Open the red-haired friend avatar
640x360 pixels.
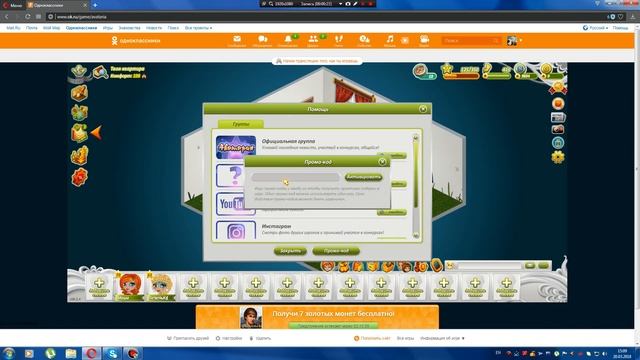coord(130,285)
